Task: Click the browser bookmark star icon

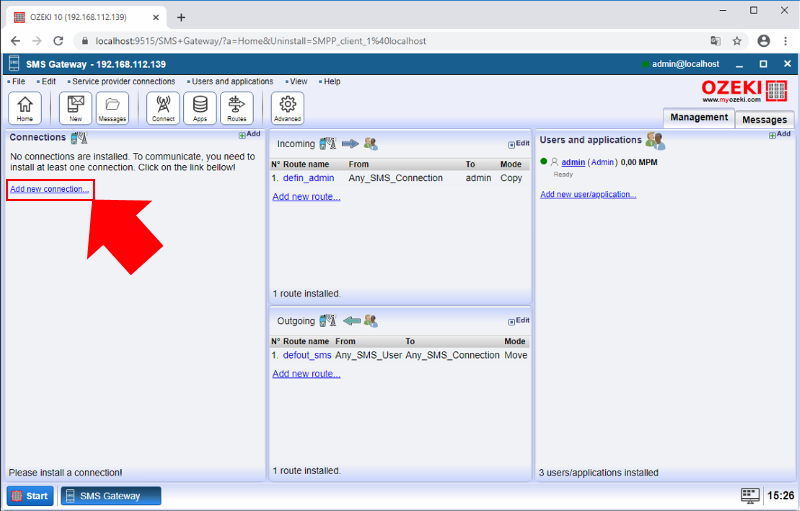Action: pos(737,41)
